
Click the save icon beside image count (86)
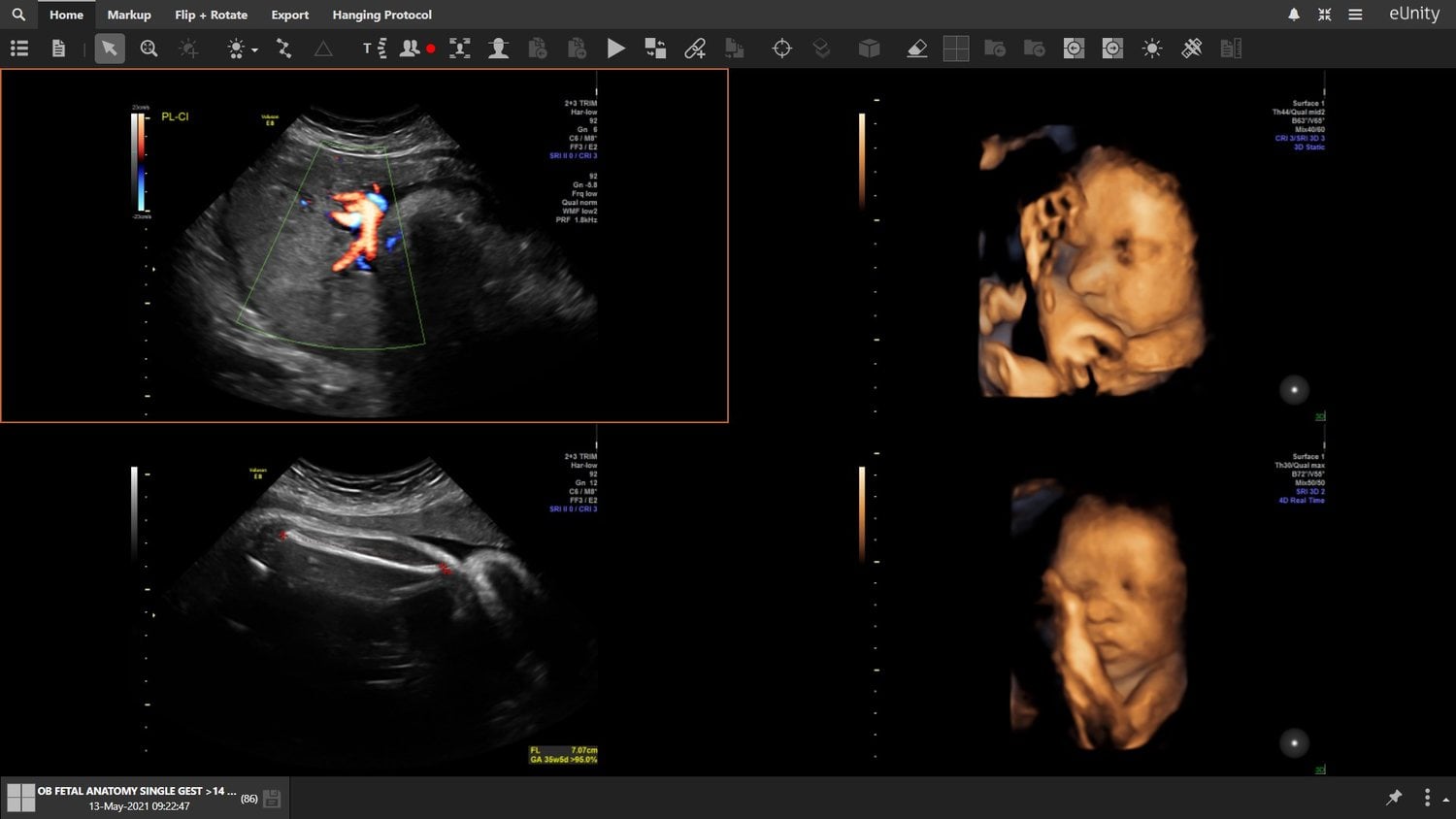click(x=272, y=799)
